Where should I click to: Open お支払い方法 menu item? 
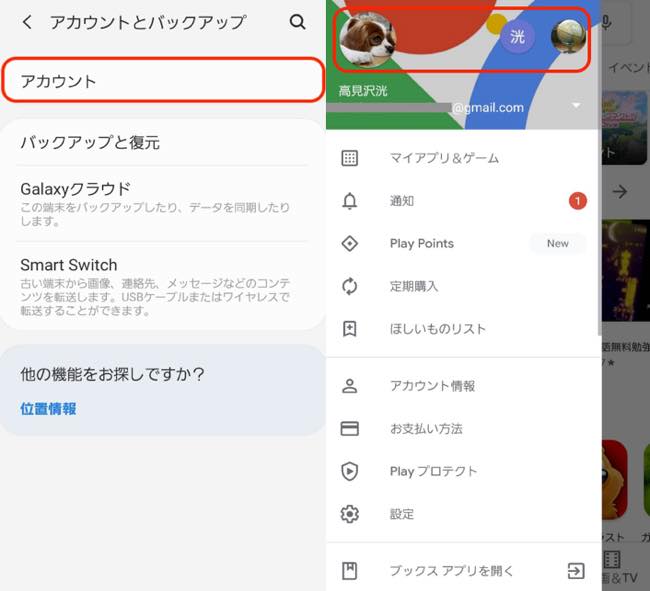click(426, 429)
